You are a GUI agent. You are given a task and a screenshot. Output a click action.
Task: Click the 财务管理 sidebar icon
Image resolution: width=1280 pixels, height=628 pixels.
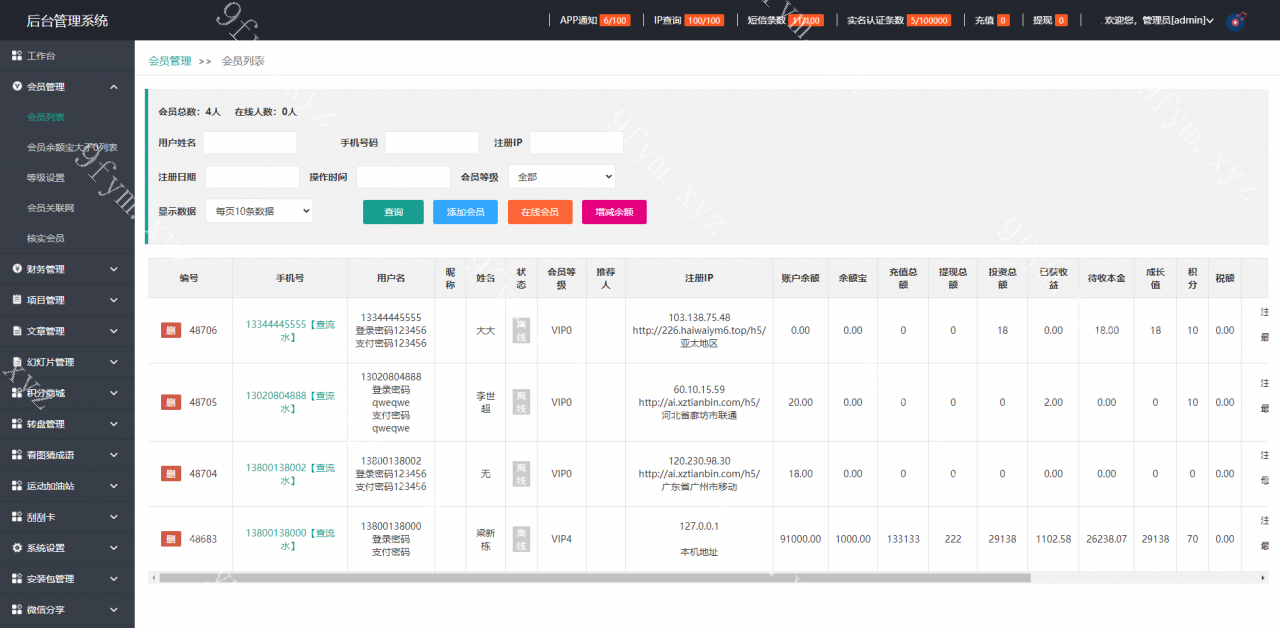[x=17, y=269]
